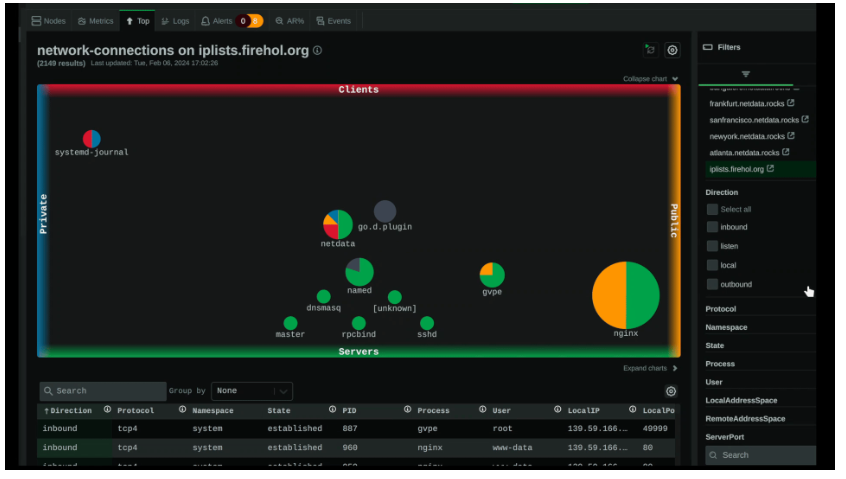Open the Metrics tab
Screen dimensions: 846x479
click(x=96, y=21)
